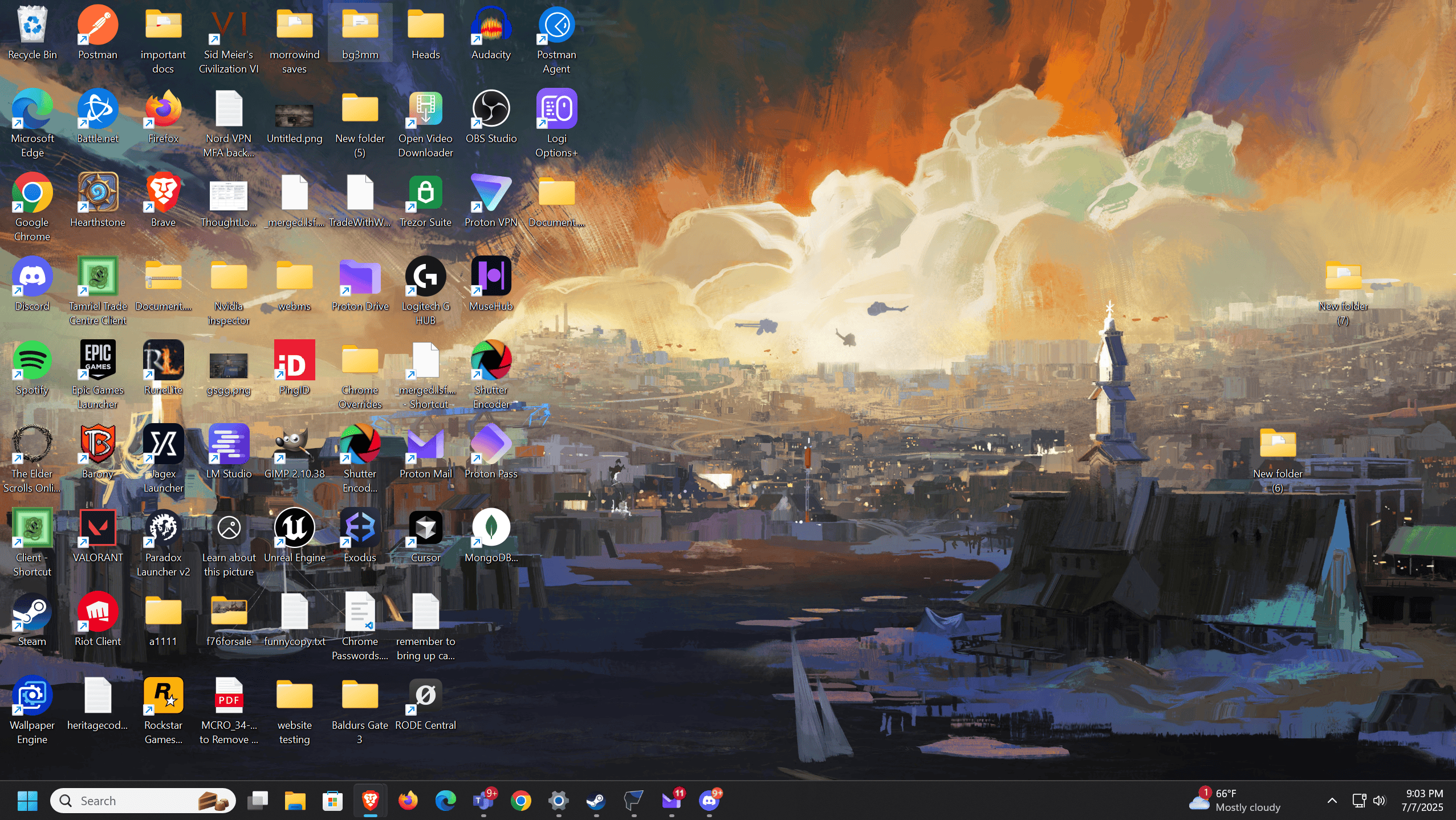The width and height of the screenshot is (1456, 820).
Task: Select the Proton Mail desktop icon
Action: (425, 452)
